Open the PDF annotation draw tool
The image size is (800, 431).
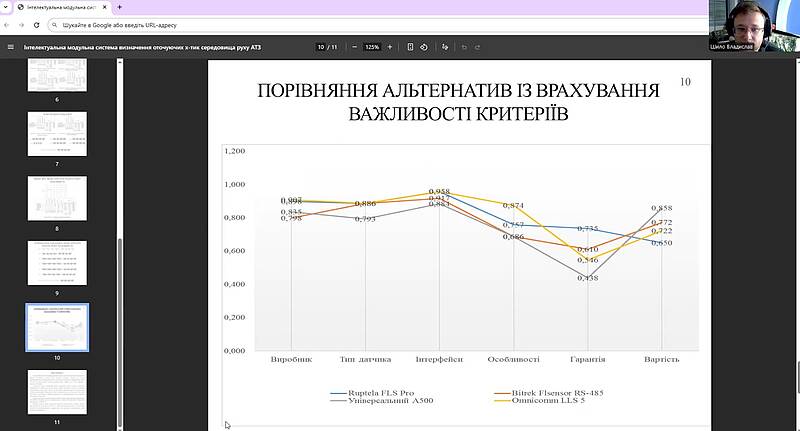pyautogui.click(x=445, y=47)
